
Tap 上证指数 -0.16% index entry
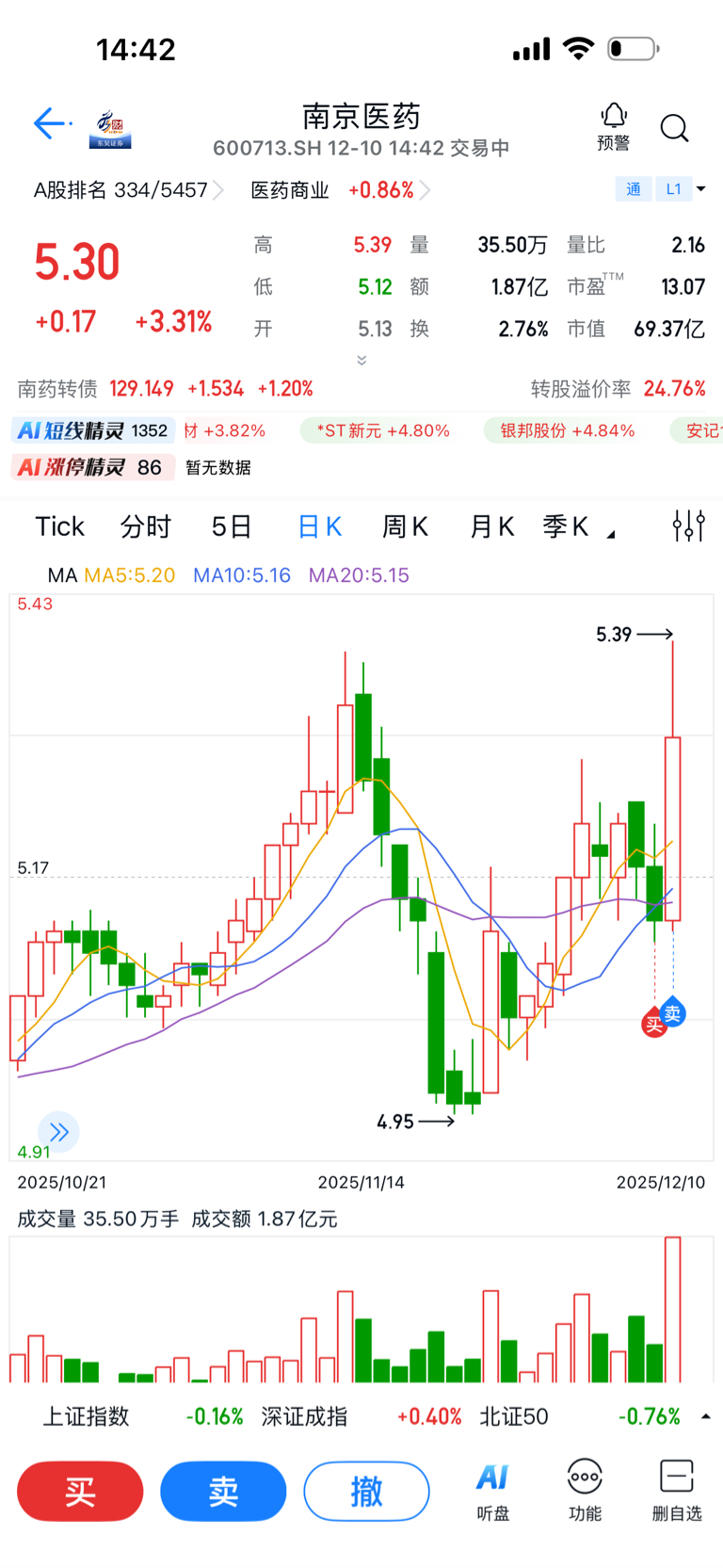coord(142,1416)
